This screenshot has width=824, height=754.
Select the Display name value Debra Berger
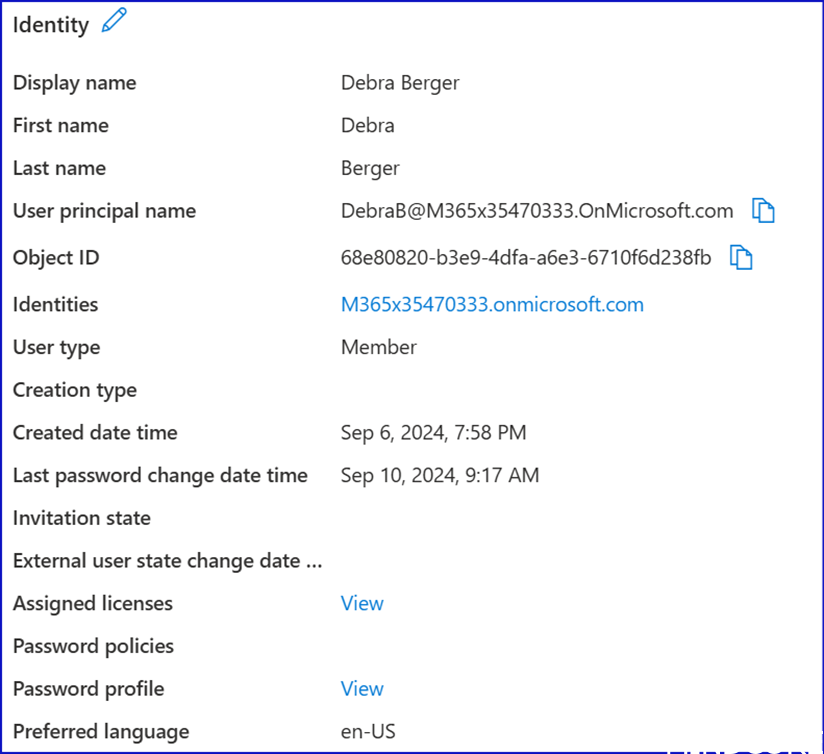point(400,83)
